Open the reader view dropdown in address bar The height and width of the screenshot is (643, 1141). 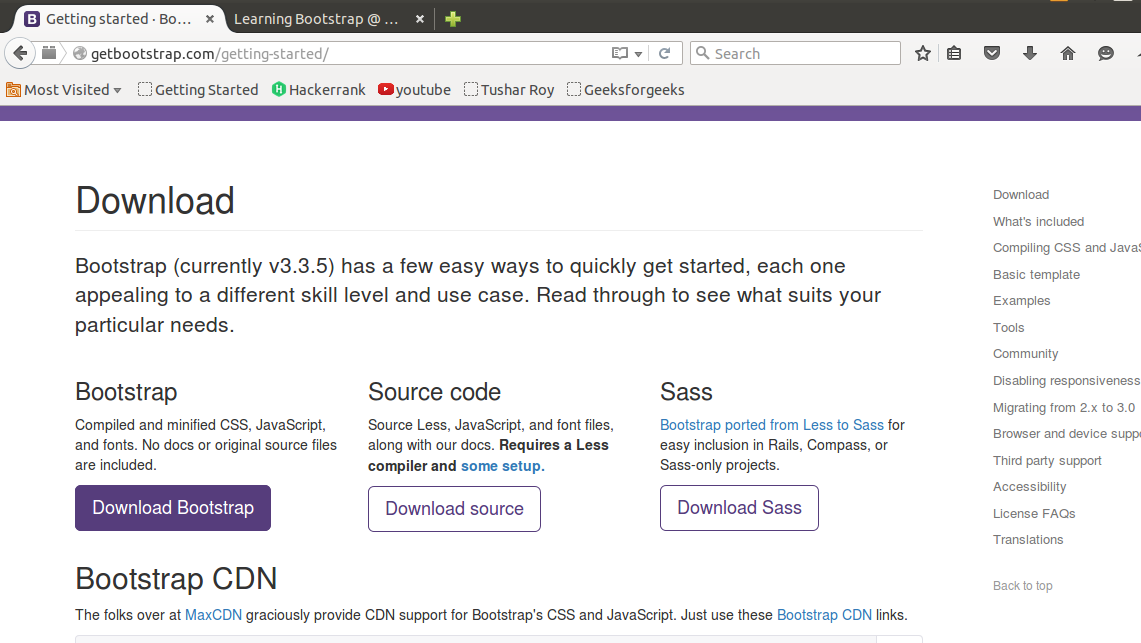636,53
